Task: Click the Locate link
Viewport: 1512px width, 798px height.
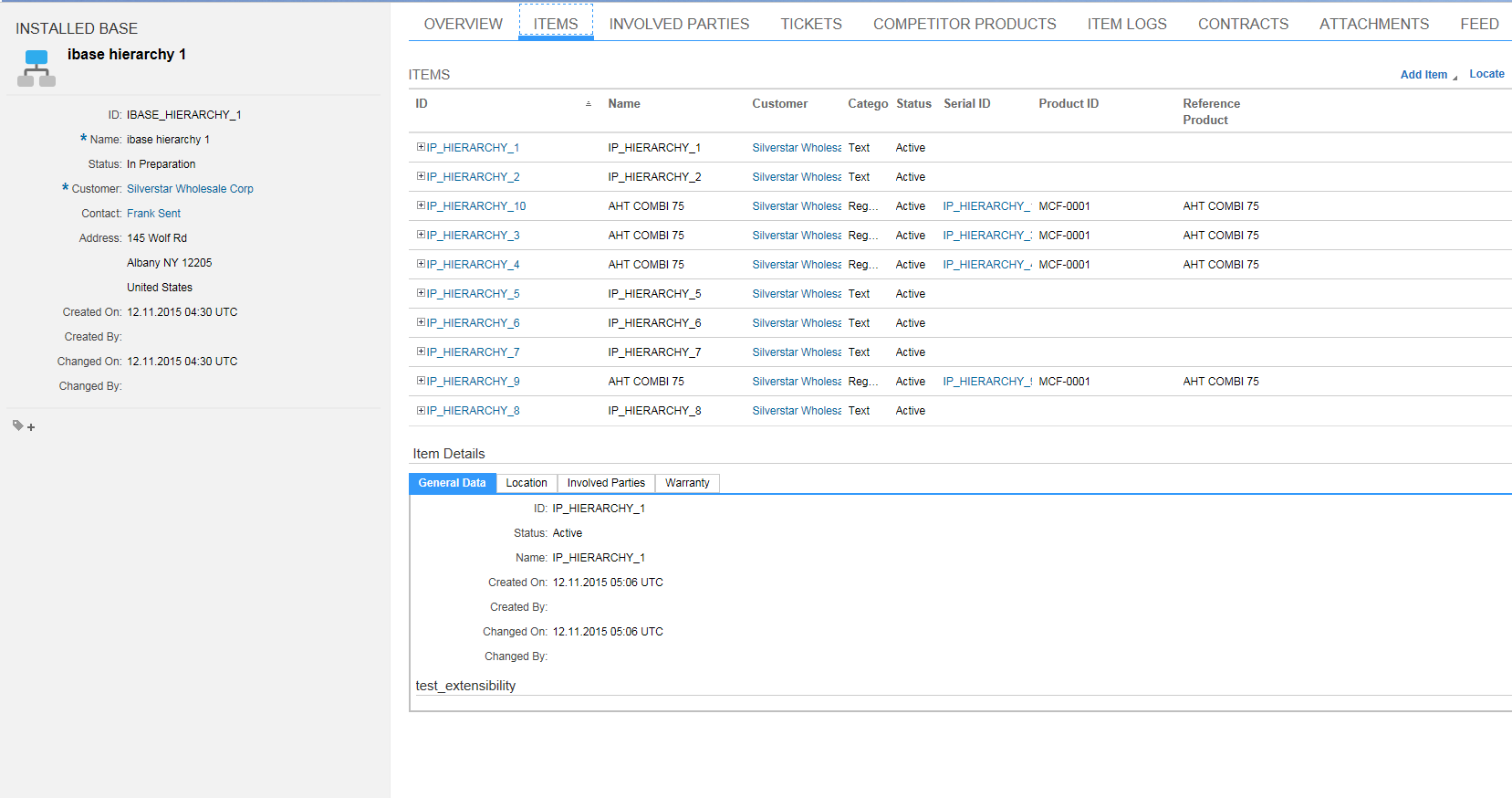Action: tap(1486, 74)
